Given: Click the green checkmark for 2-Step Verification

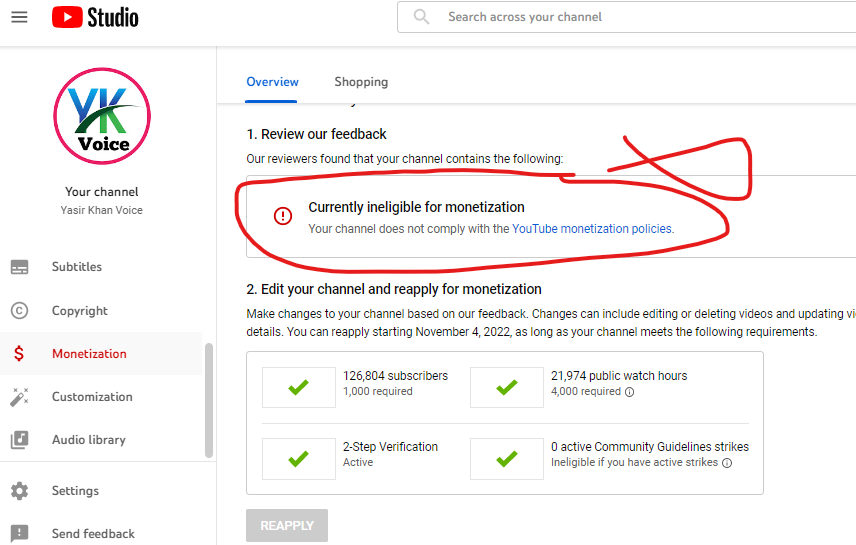Looking at the screenshot, I should (299, 459).
